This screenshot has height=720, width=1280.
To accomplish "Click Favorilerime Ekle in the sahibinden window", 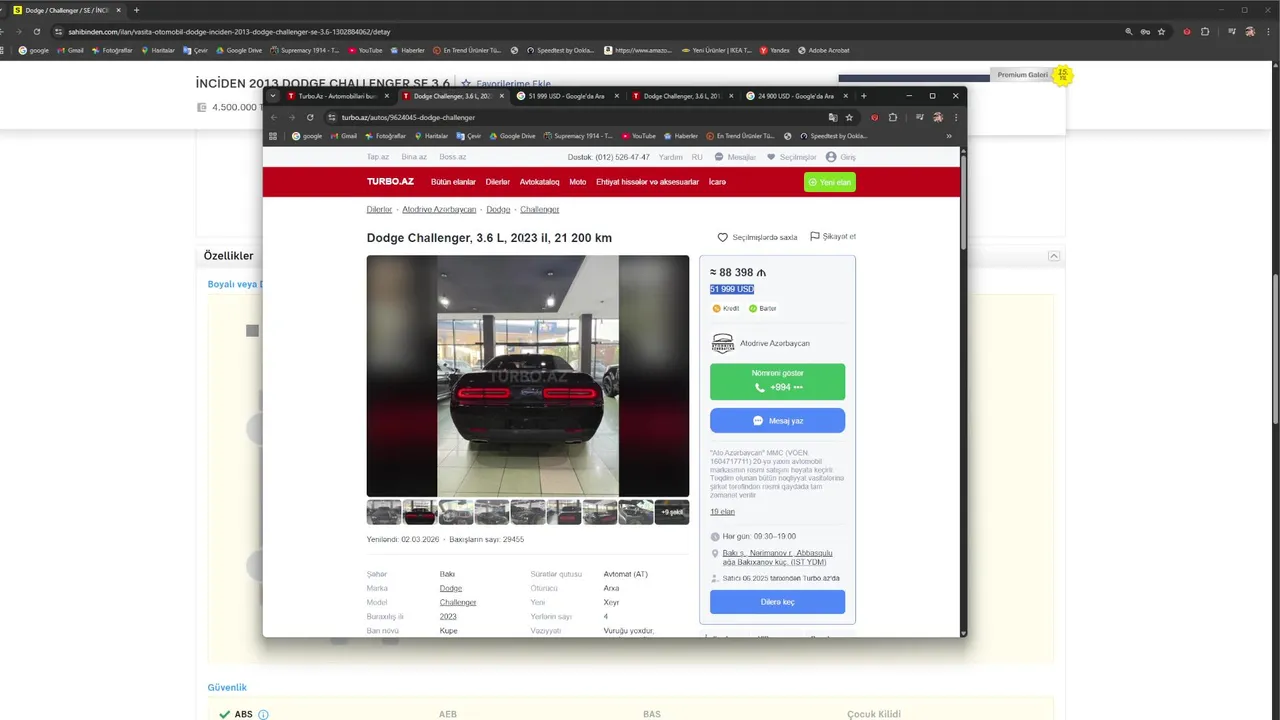I will click(x=506, y=84).
